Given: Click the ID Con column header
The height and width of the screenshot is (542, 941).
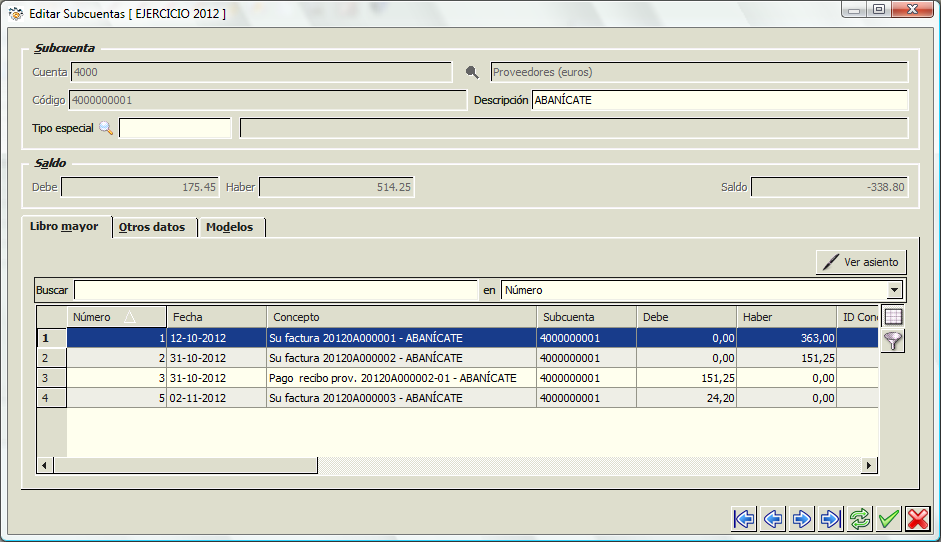Looking at the screenshot, I should tap(858, 317).
